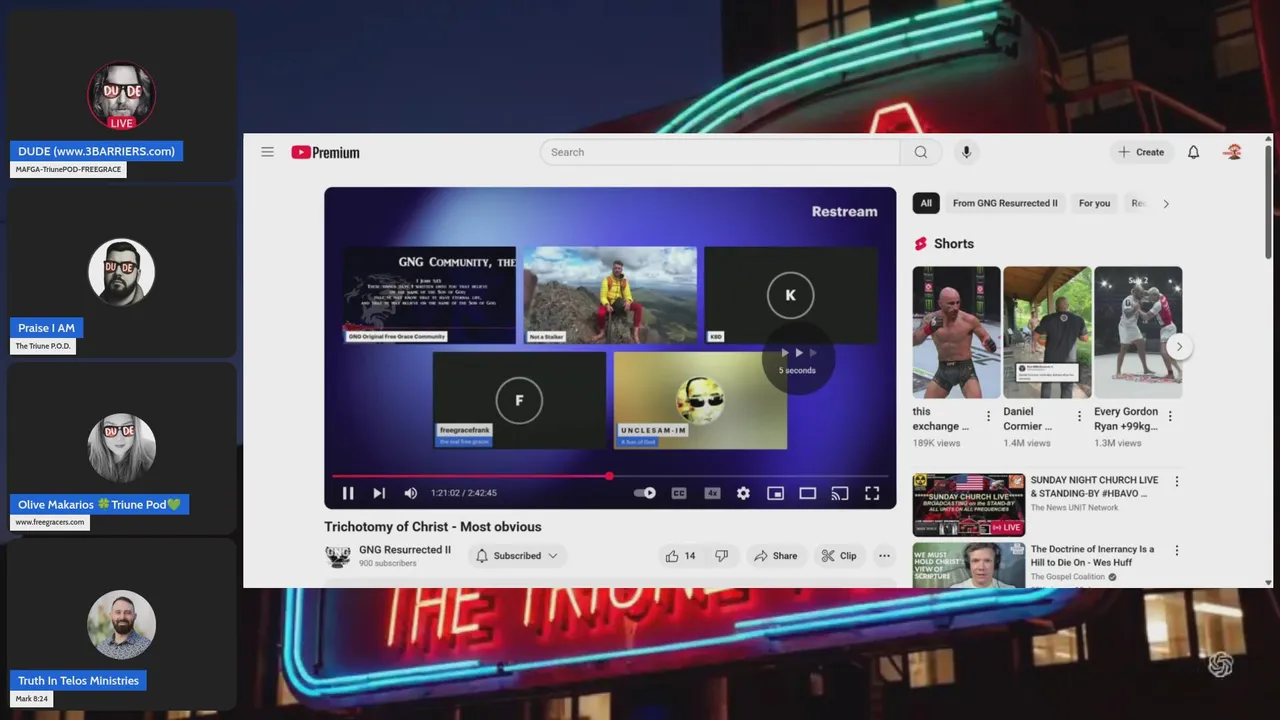The image size is (1280, 720).
Task: Switch to miniplayer mode
Action: (x=775, y=493)
